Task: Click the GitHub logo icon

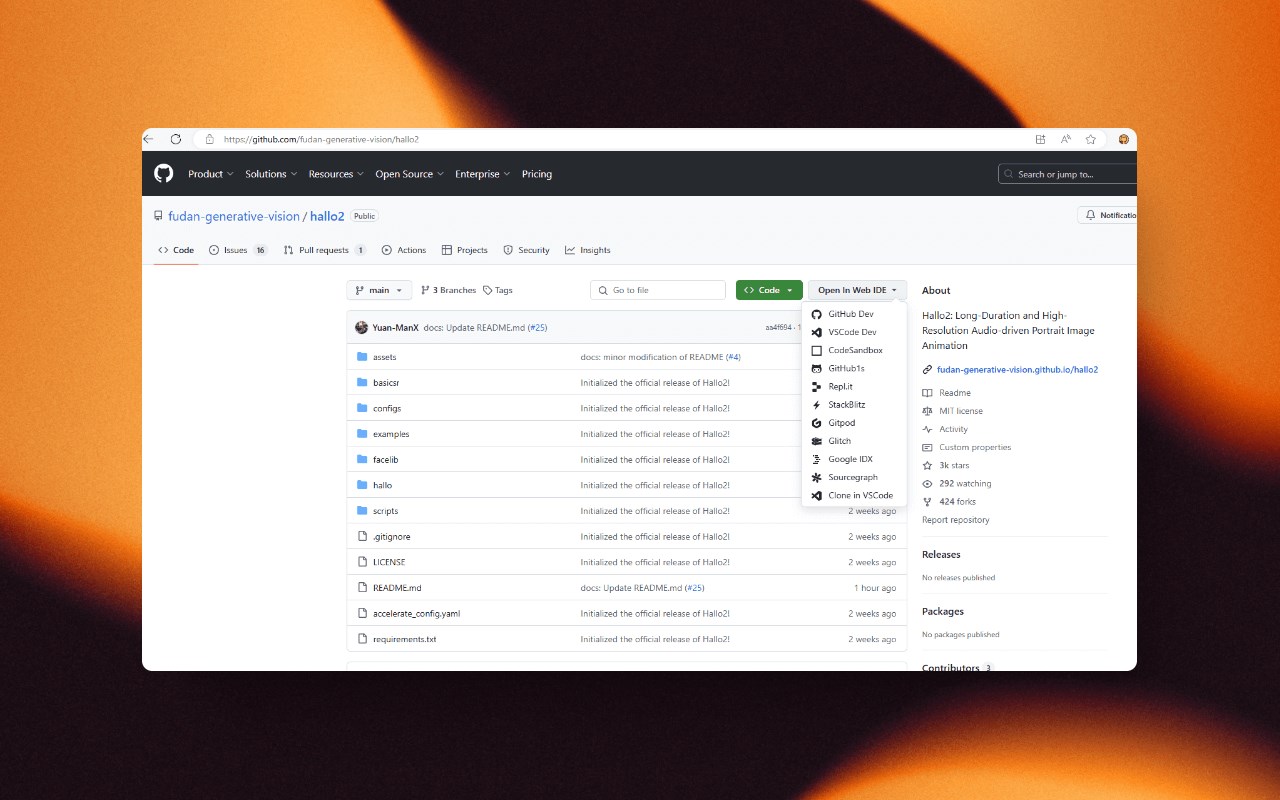Action: 164,174
